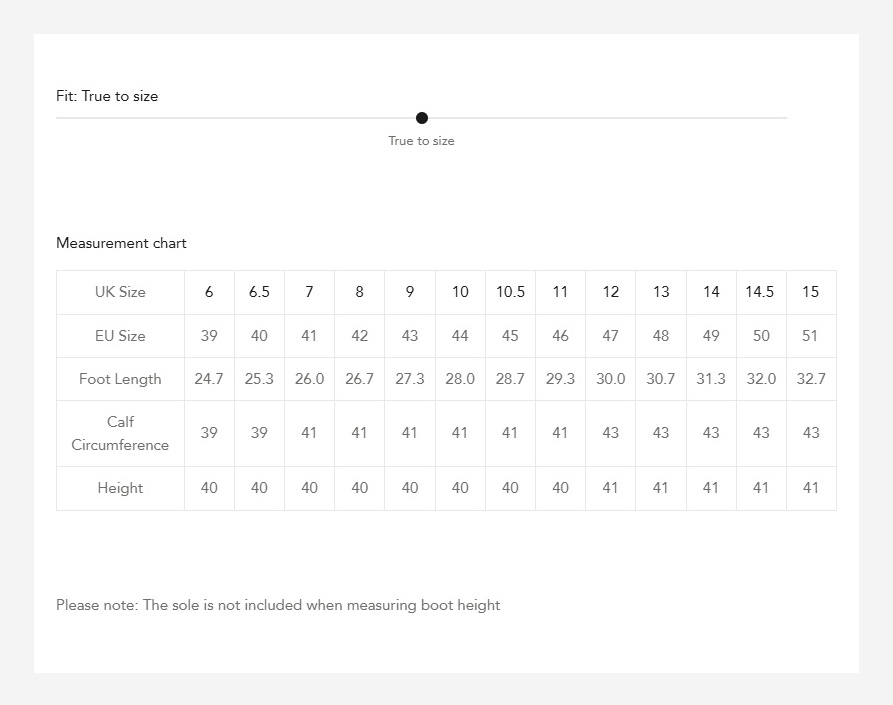Click UK size 10.5 cell
This screenshot has width=893, height=705.
pyautogui.click(x=510, y=292)
